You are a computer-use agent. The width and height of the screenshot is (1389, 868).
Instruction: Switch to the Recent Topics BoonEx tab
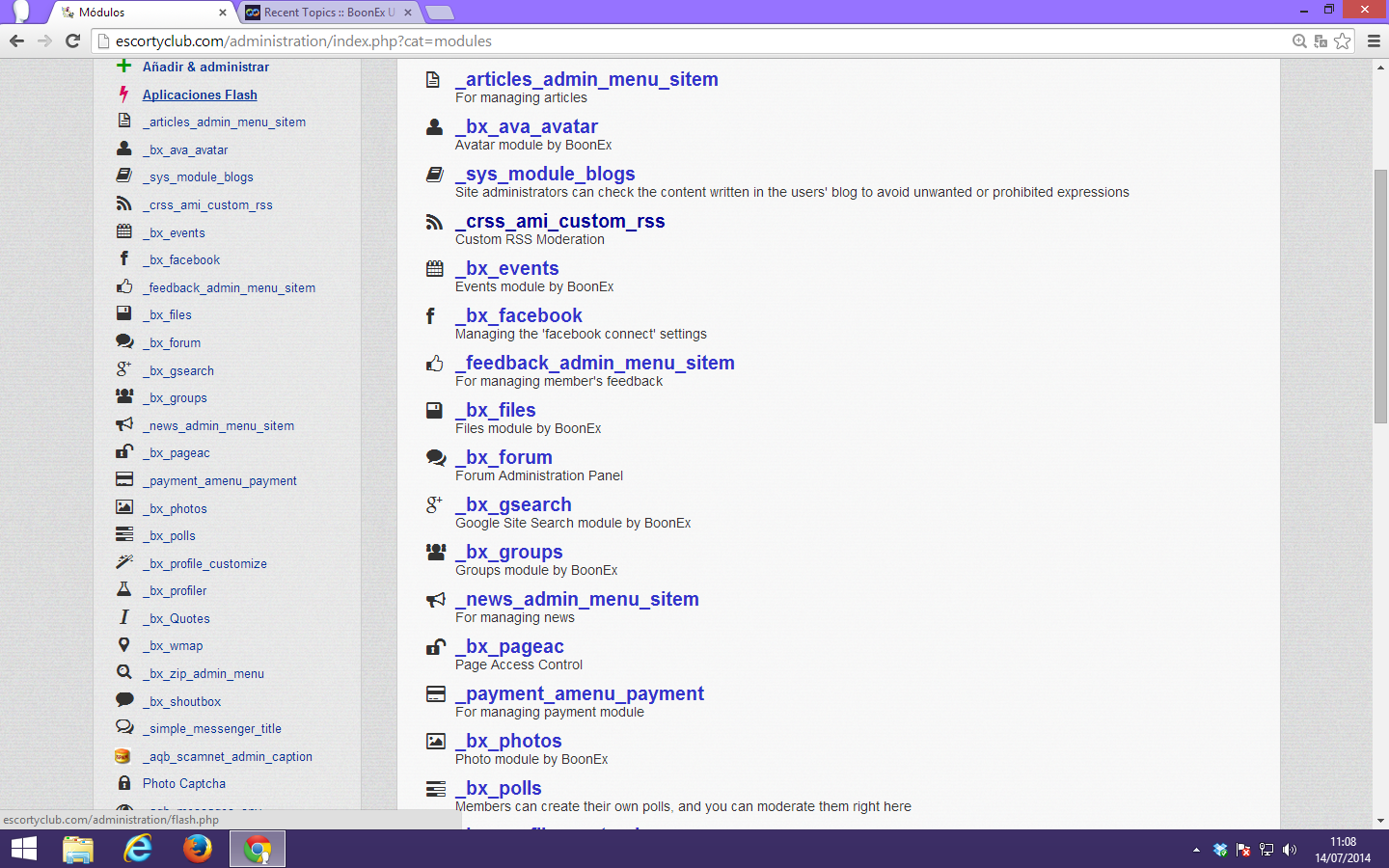328,13
